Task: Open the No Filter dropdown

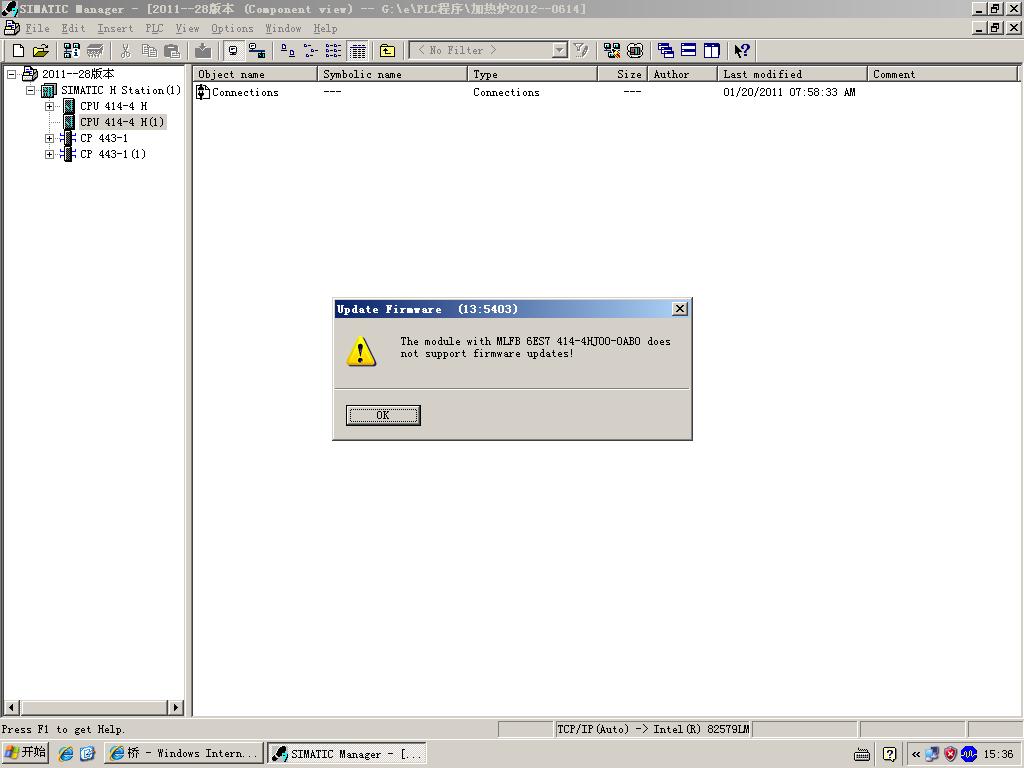Action: [x=560, y=50]
